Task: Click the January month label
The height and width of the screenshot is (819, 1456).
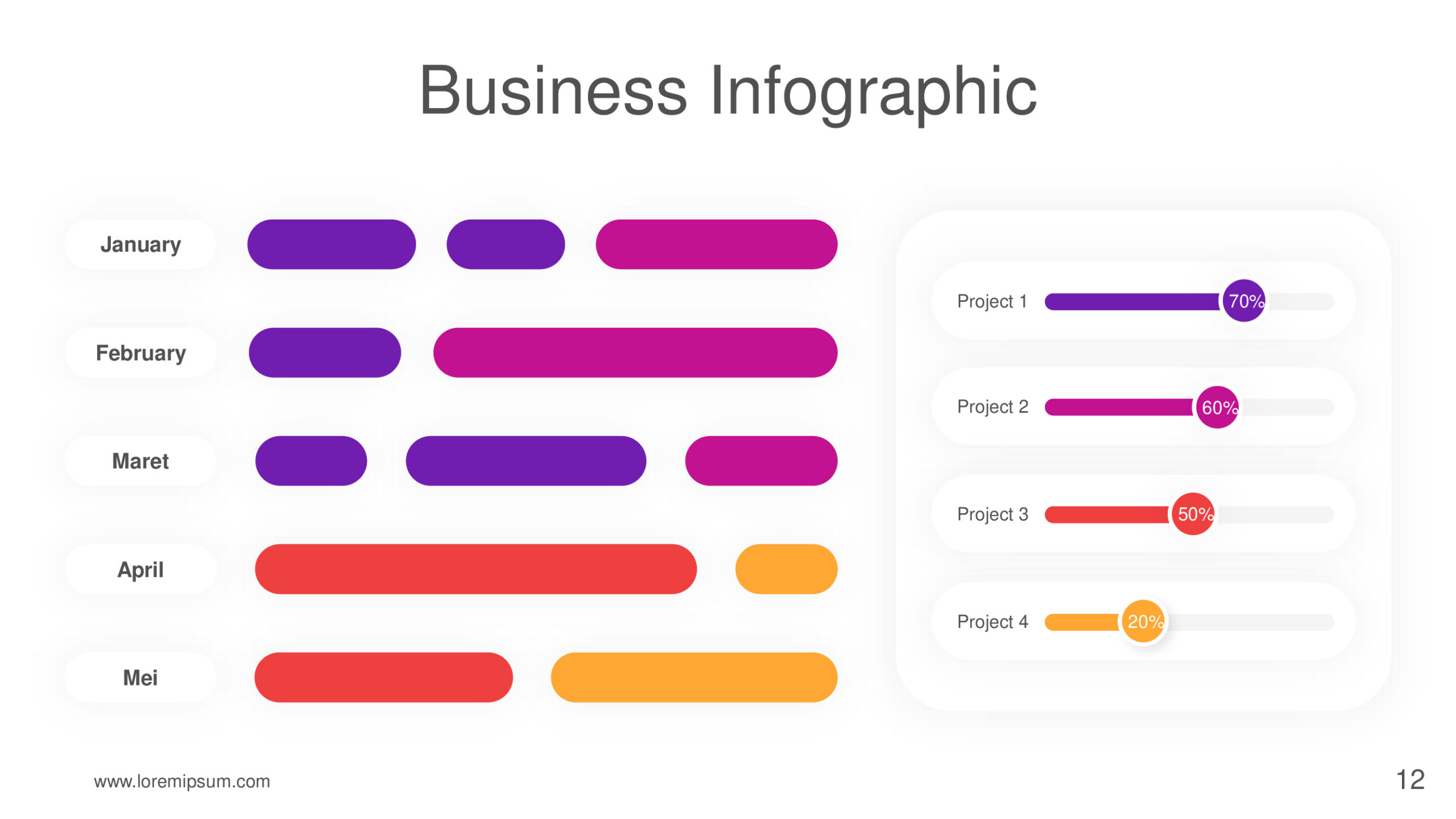Action: (140, 245)
